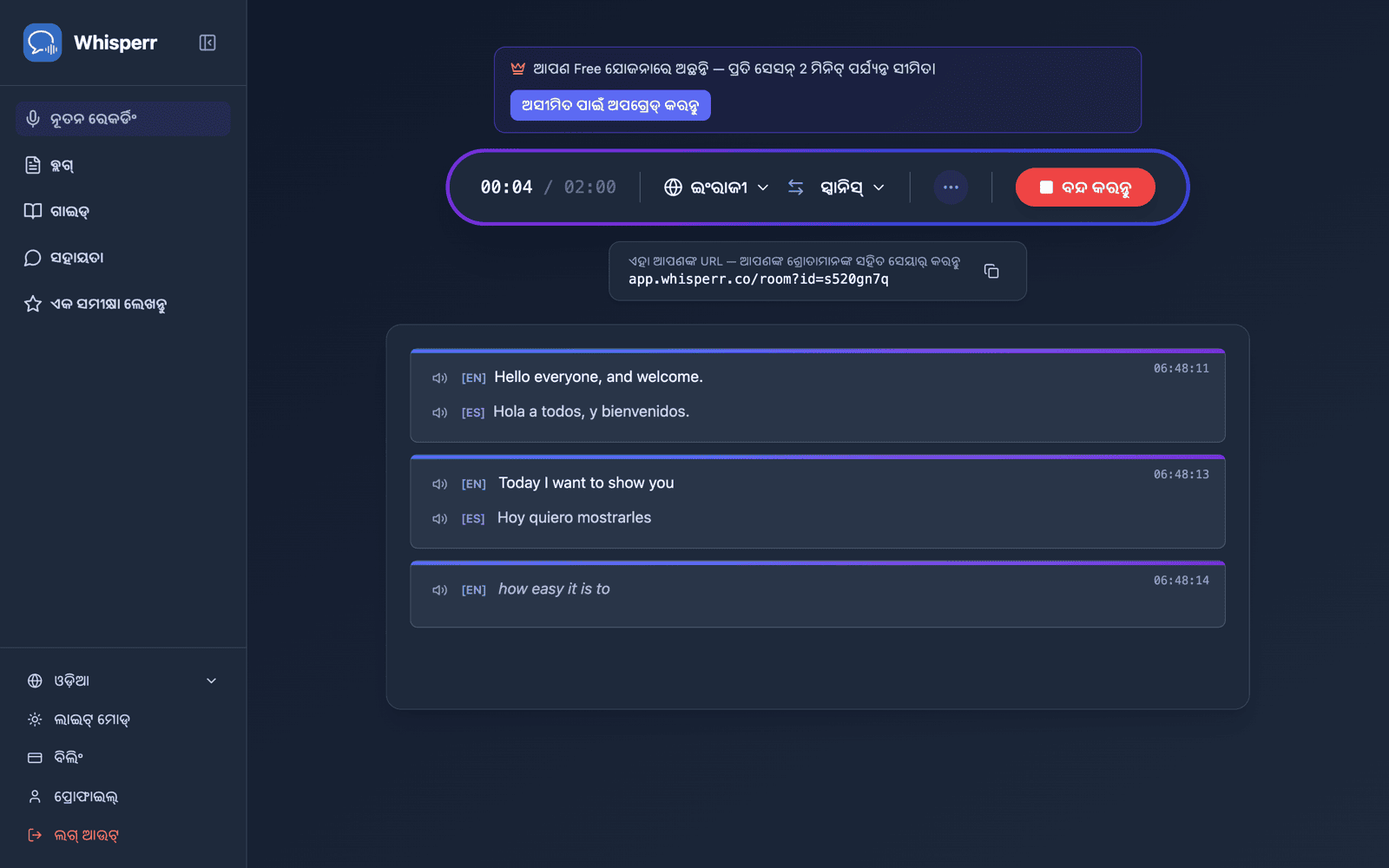Log out of Whisperr
1389x868 pixels.
coord(123,835)
